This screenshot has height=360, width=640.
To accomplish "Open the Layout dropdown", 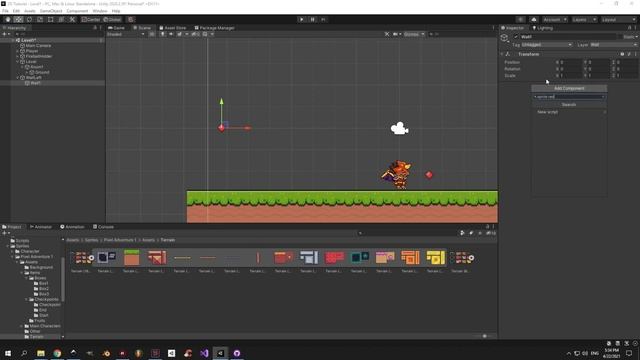I will coord(618,20).
